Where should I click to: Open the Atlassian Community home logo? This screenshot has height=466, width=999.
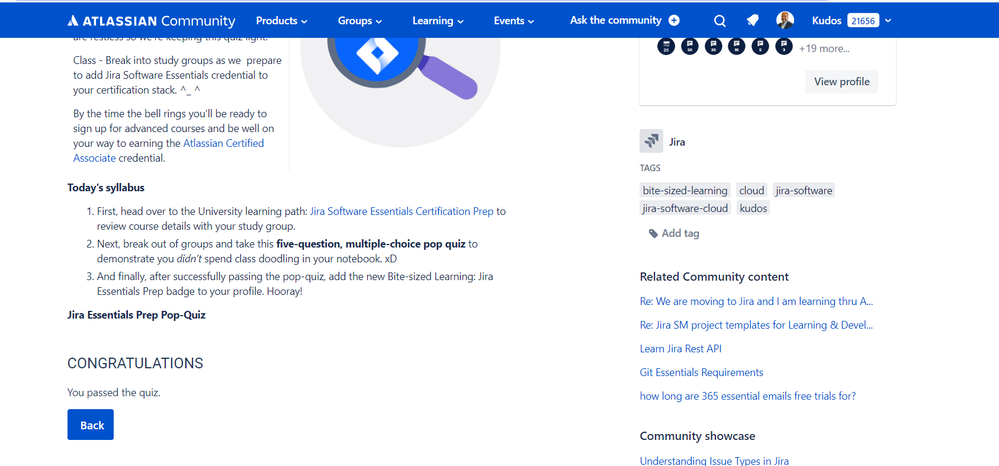(x=151, y=21)
